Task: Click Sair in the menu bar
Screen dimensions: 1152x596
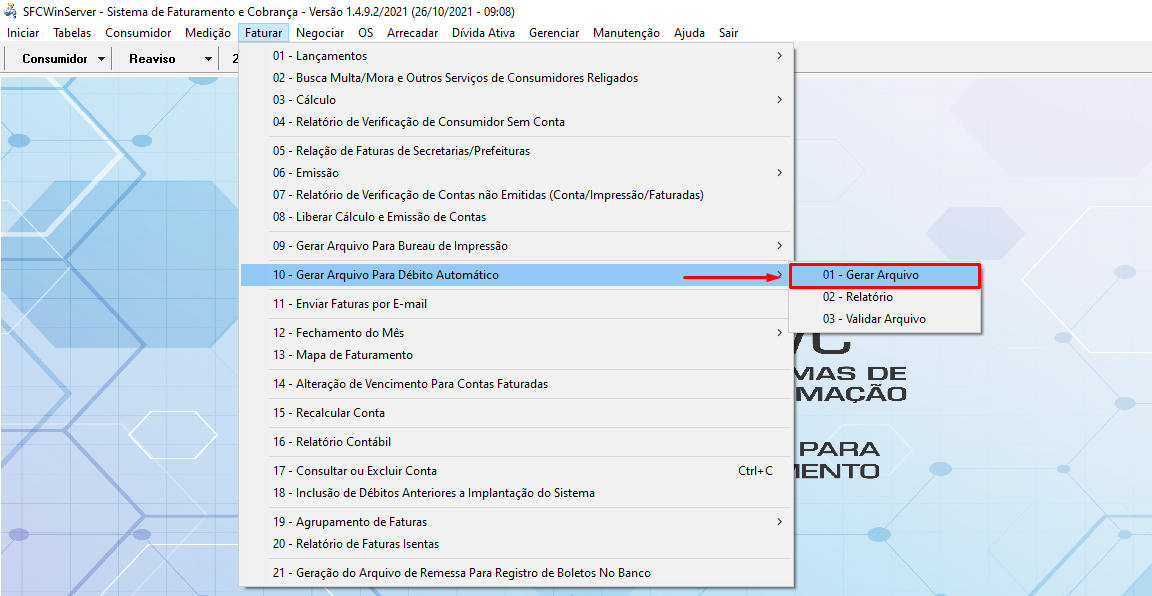Action: 728,33
